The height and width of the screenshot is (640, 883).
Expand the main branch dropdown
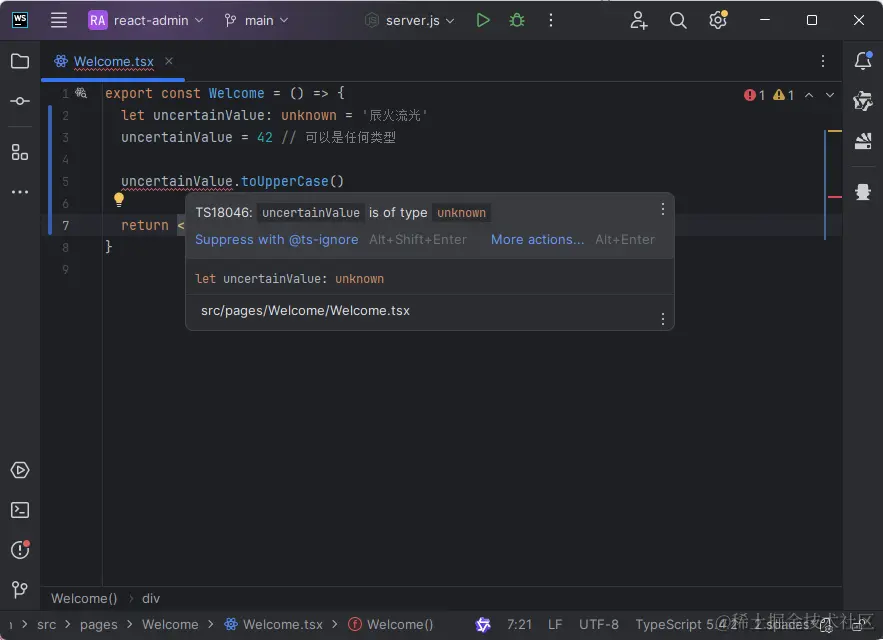pos(257,20)
